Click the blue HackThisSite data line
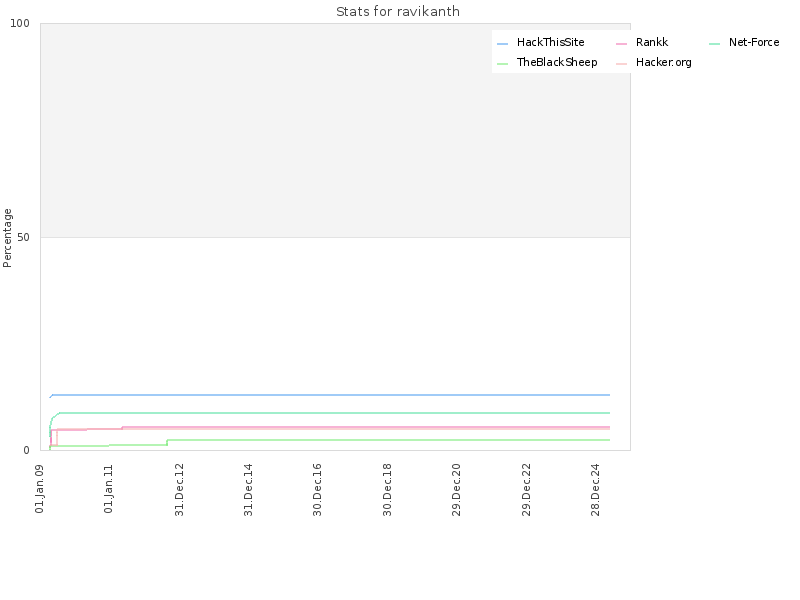Screen dimensions: 800x600 330,395
